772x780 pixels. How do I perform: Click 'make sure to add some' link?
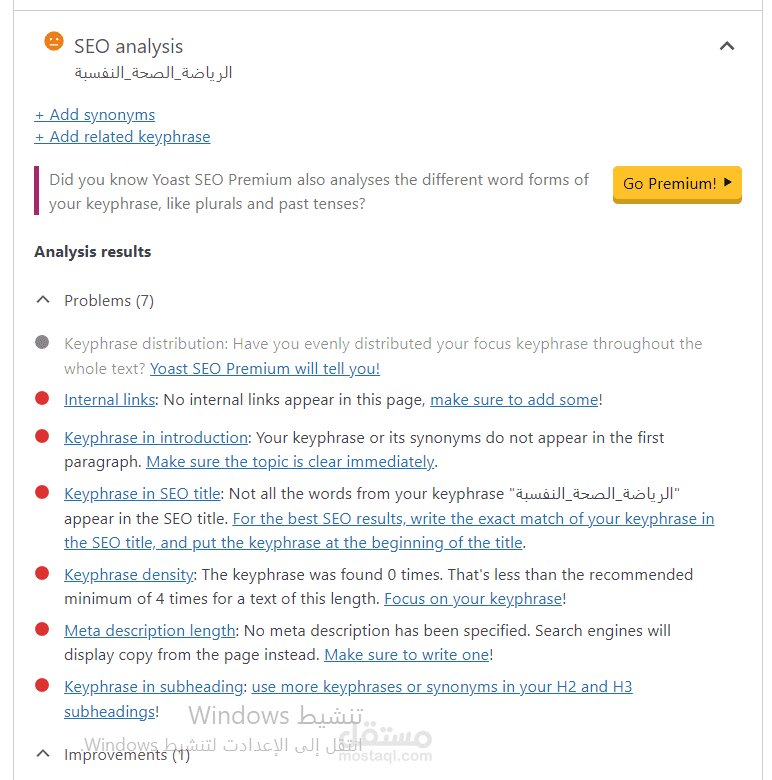[x=514, y=400]
